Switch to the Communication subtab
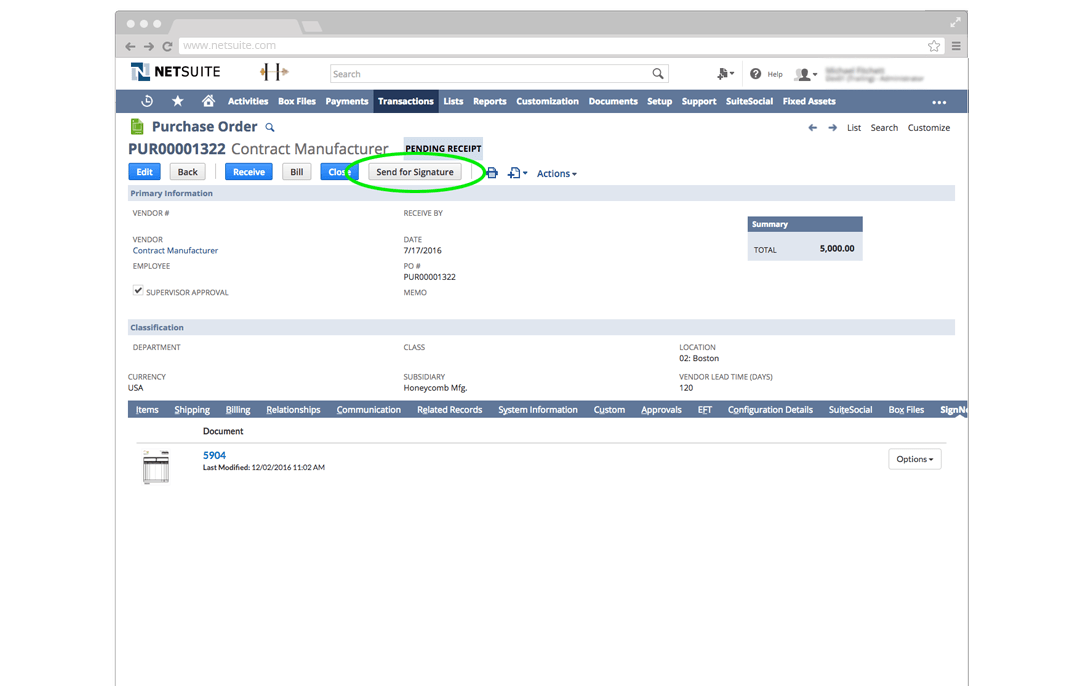The width and height of the screenshot is (1080, 686). tap(368, 410)
